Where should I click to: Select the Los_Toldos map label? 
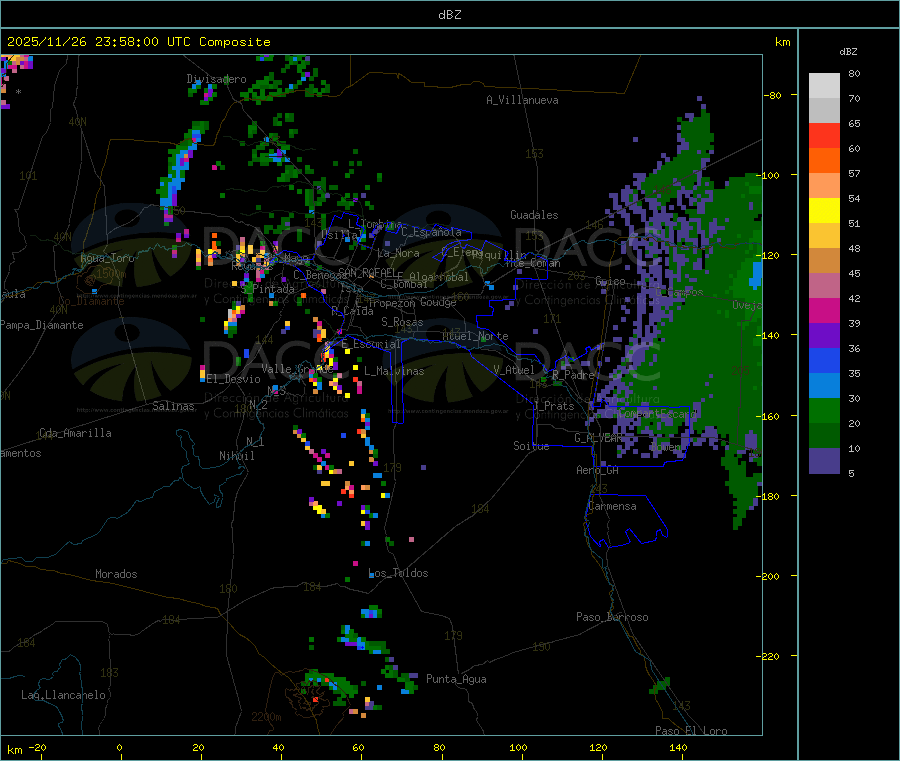tap(398, 573)
